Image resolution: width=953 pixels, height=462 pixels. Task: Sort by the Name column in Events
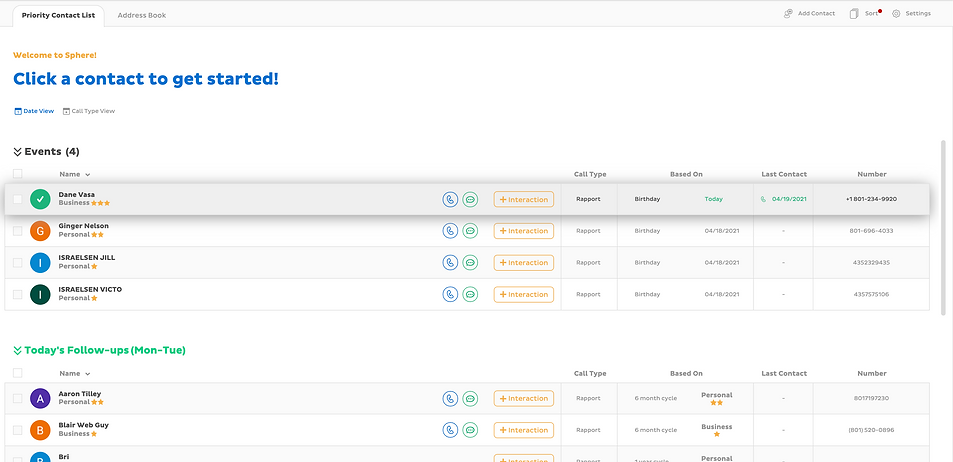click(75, 174)
